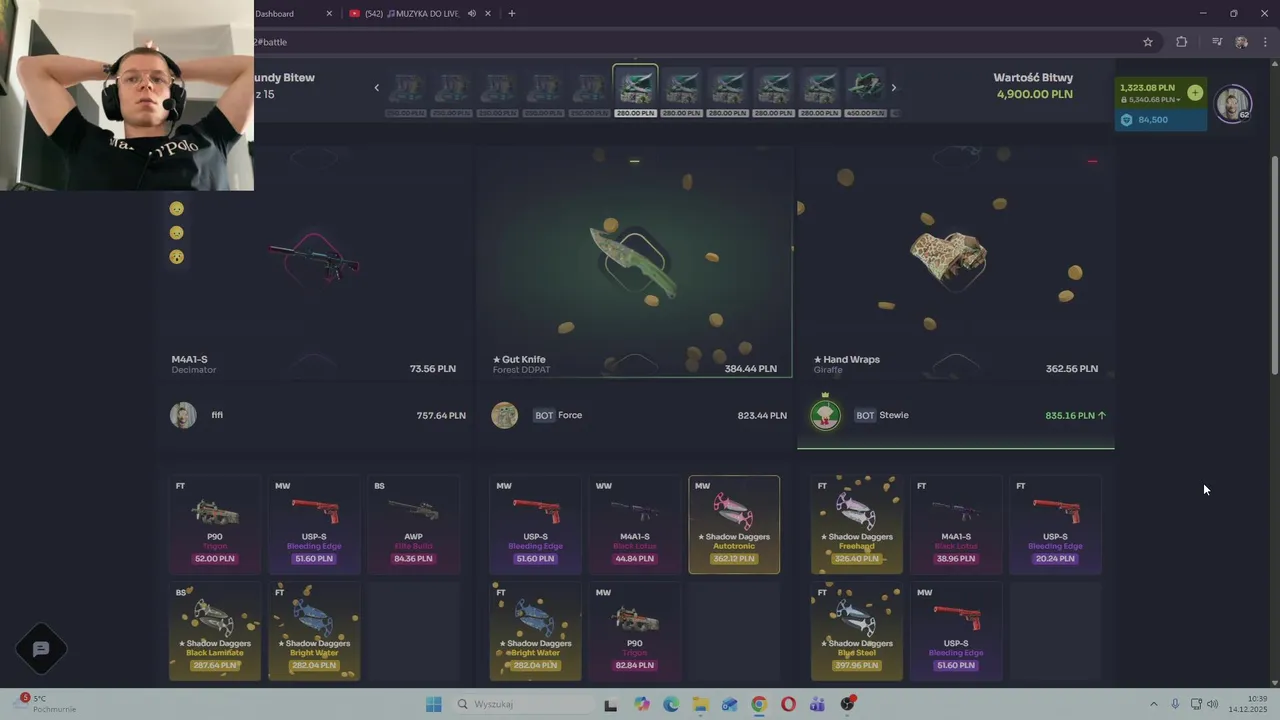This screenshot has width=1280, height=720.
Task: Click the topmost emoji reaction icon
Action: 177,209
